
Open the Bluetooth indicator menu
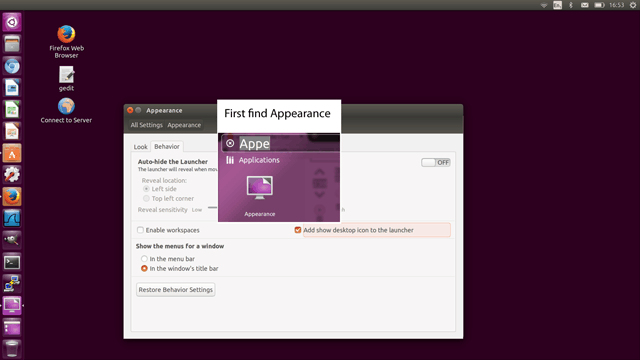[x=571, y=5]
